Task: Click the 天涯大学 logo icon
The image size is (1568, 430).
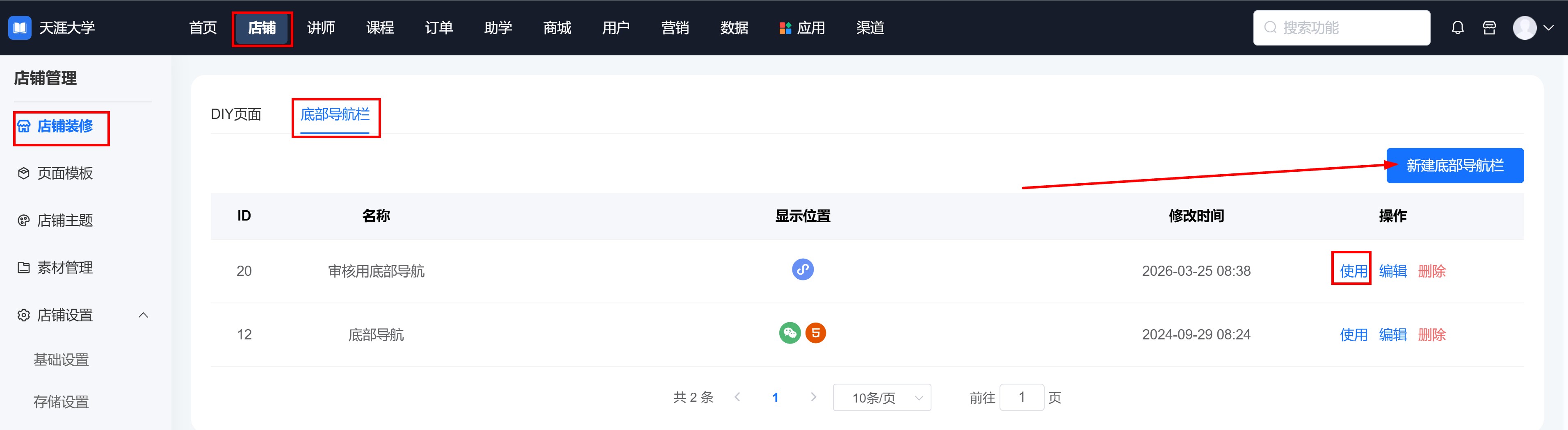Action: tap(19, 28)
